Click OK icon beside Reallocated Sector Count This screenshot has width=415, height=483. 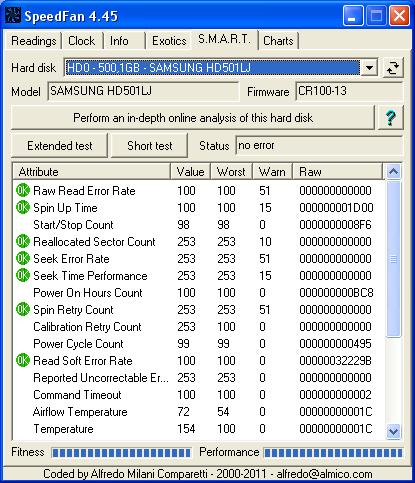[x=23, y=241]
